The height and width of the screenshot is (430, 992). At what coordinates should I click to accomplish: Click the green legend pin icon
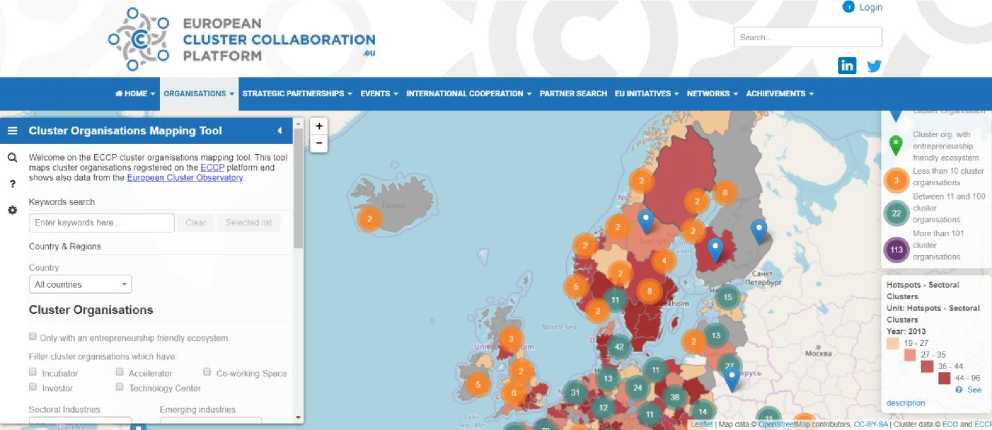(x=896, y=145)
